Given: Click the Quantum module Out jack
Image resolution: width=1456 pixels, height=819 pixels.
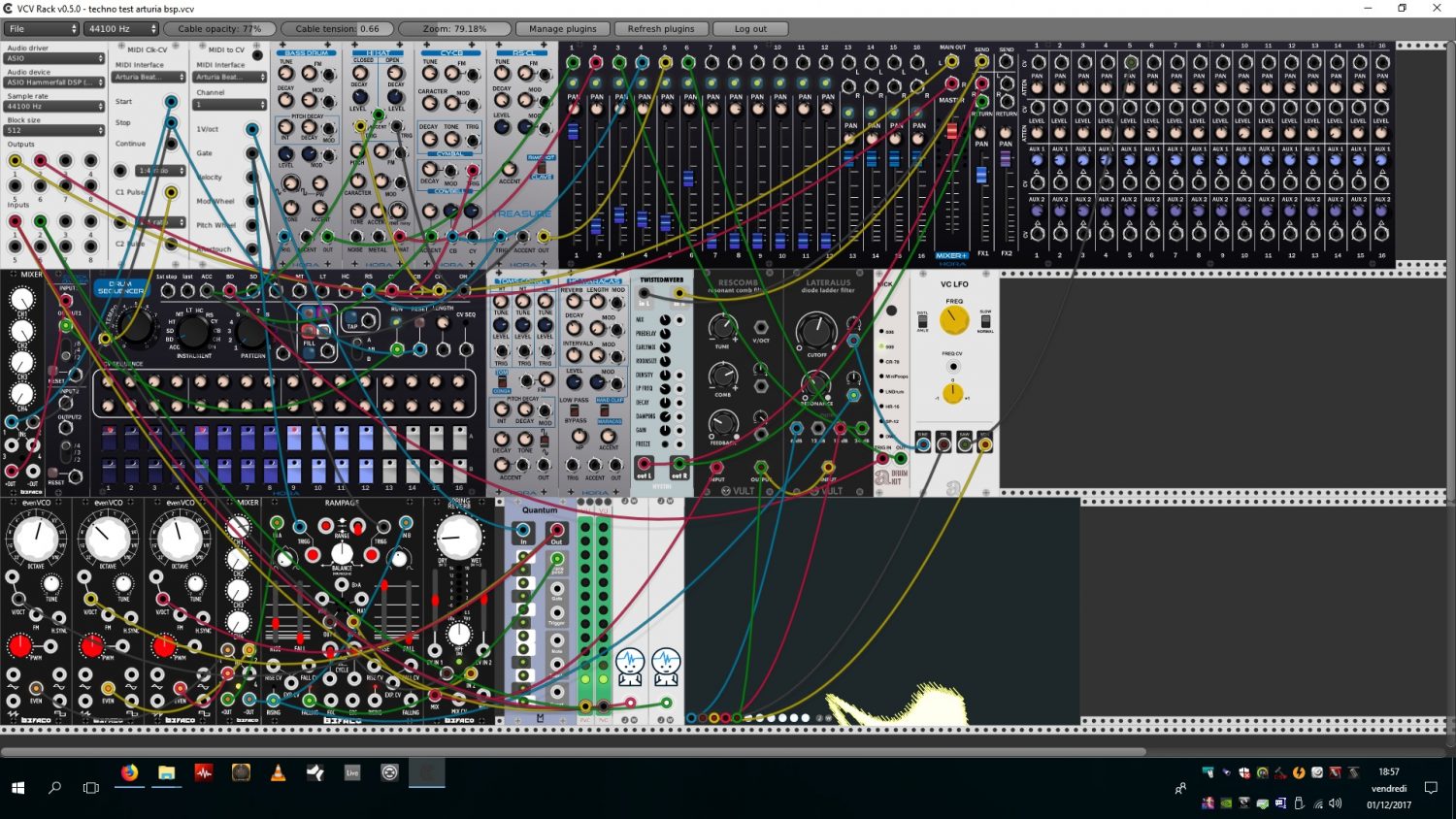Looking at the screenshot, I should [x=556, y=531].
